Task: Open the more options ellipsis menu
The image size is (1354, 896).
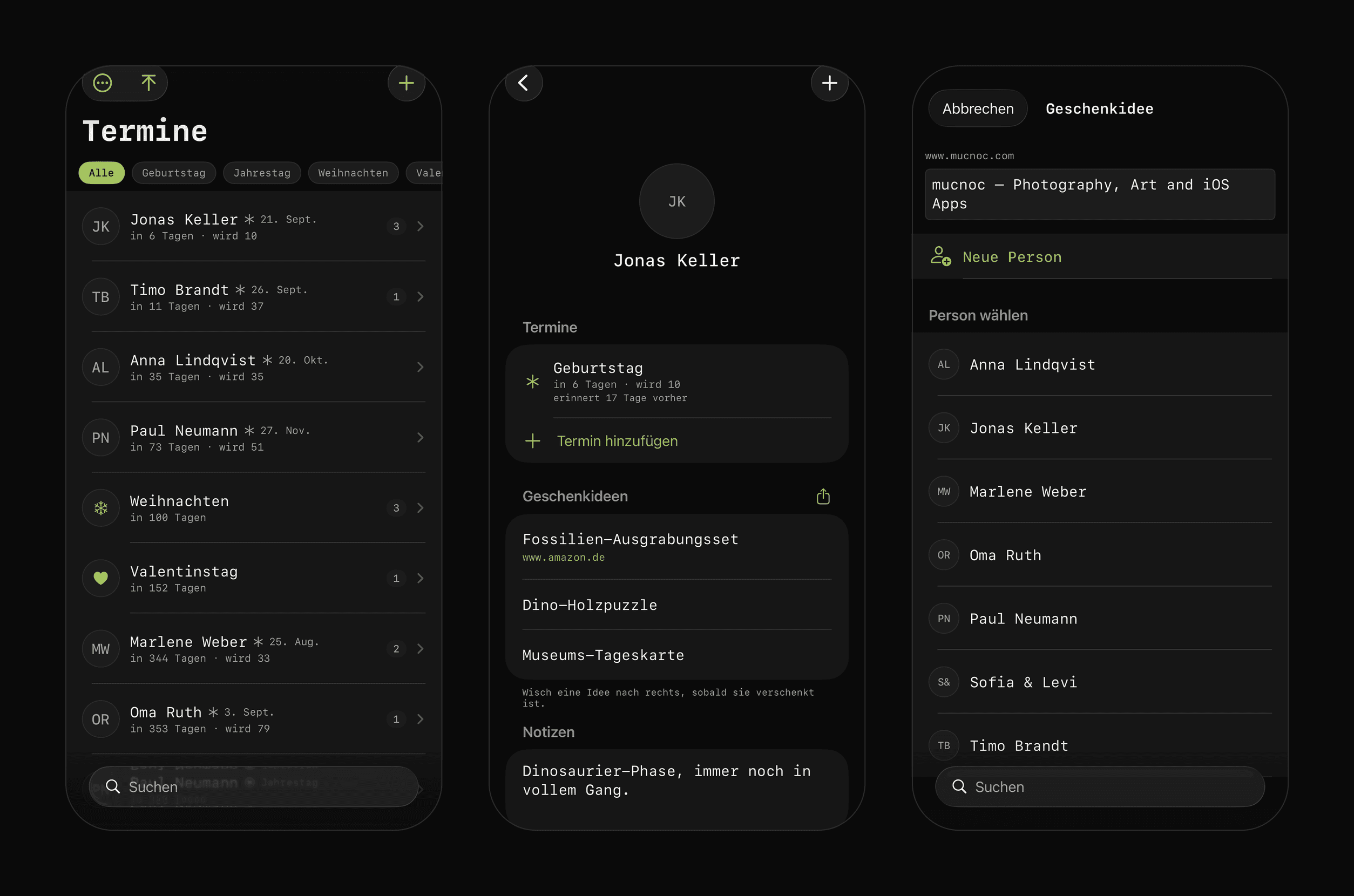Action: [x=103, y=84]
